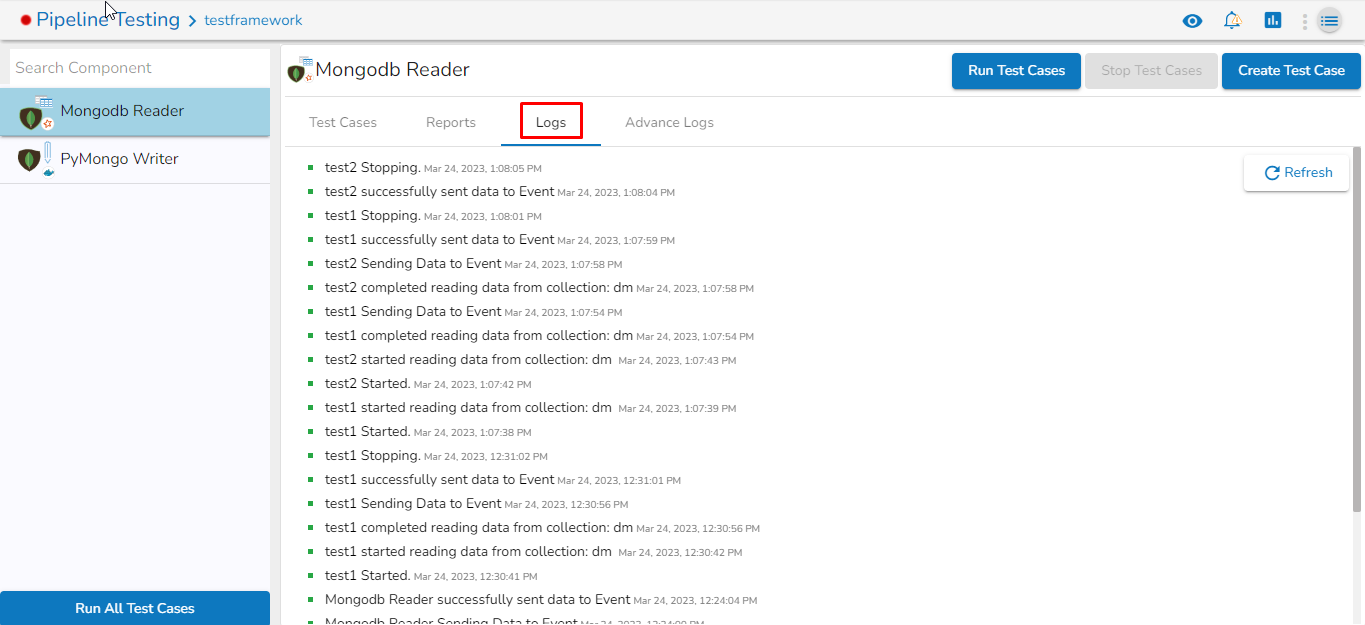Click the PyMongo Writer icon in sidebar
The width and height of the screenshot is (1365, 625).
(35, 159)
